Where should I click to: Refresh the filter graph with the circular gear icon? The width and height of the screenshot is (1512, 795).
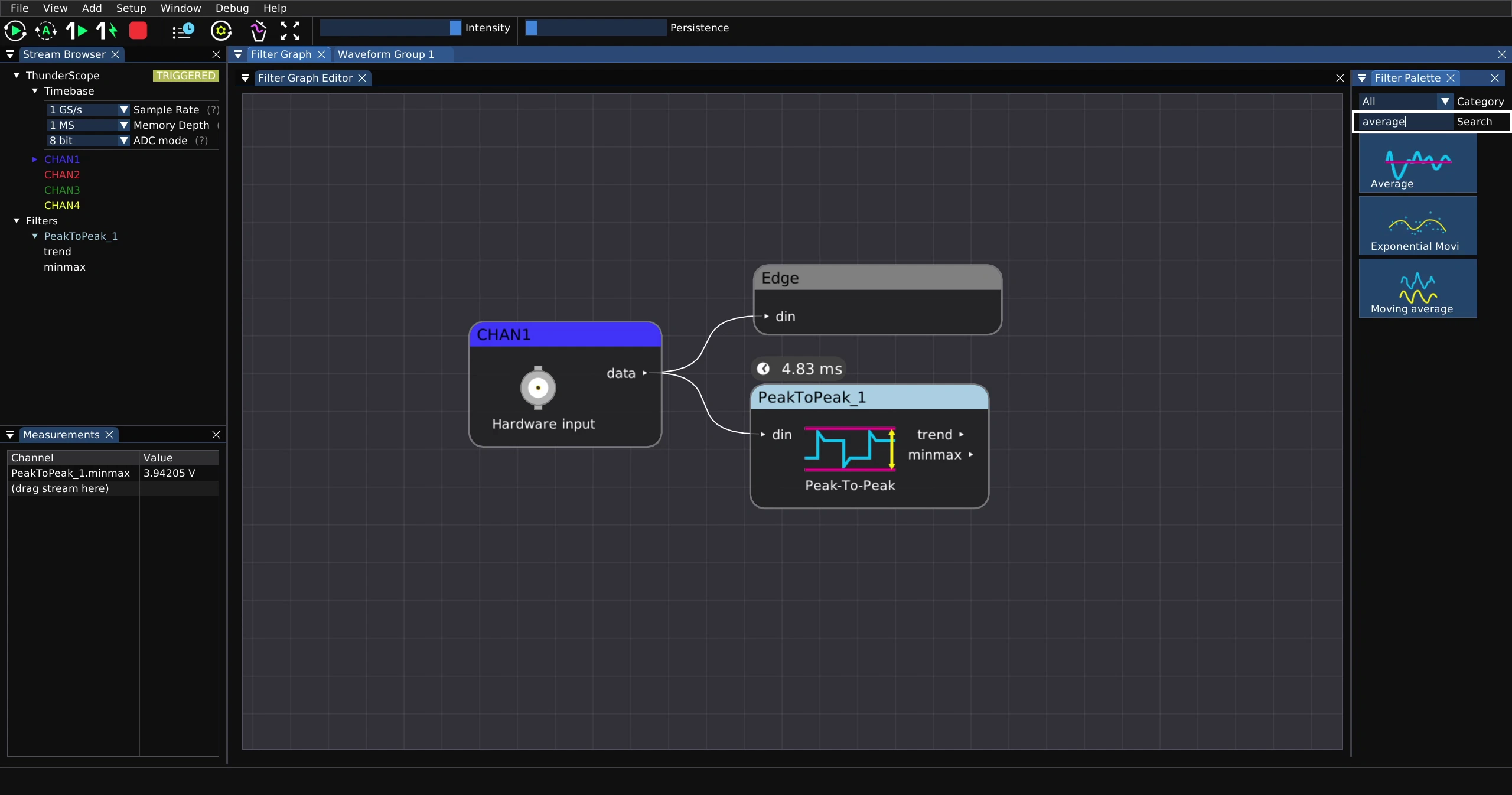click(221, 31)
